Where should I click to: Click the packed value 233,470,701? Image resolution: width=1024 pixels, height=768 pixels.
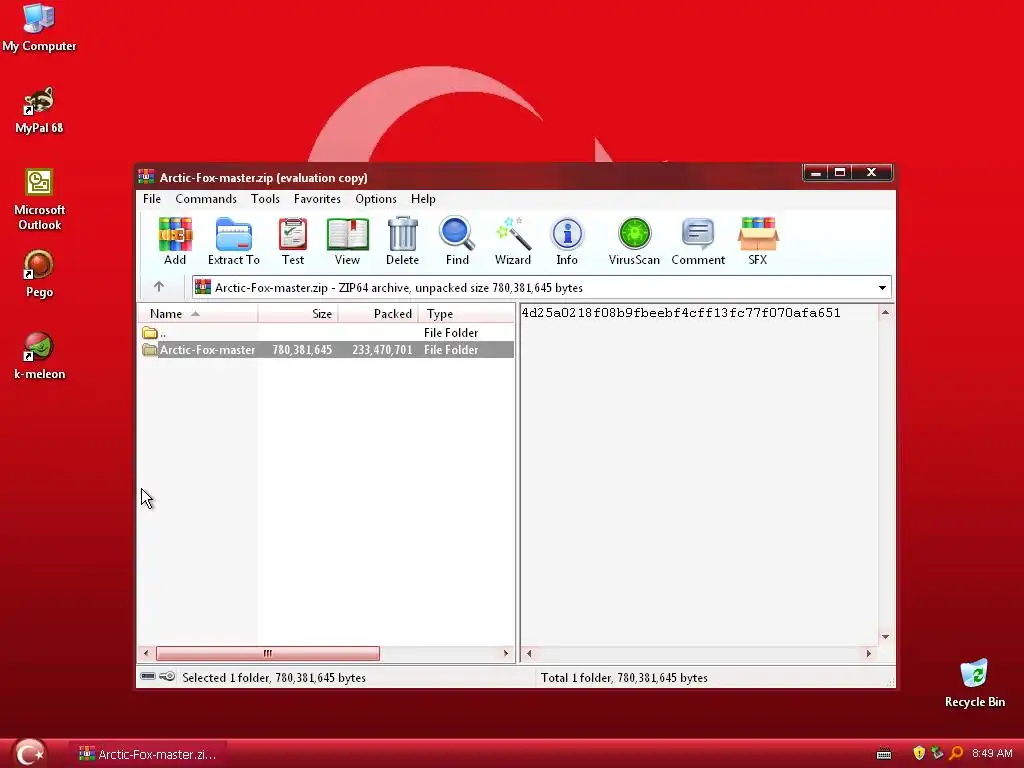tap(382, 350)
